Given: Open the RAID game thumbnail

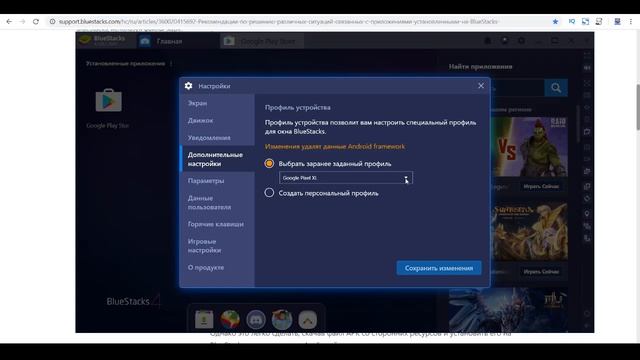Looking at the screenshot, I should point(529,147).
